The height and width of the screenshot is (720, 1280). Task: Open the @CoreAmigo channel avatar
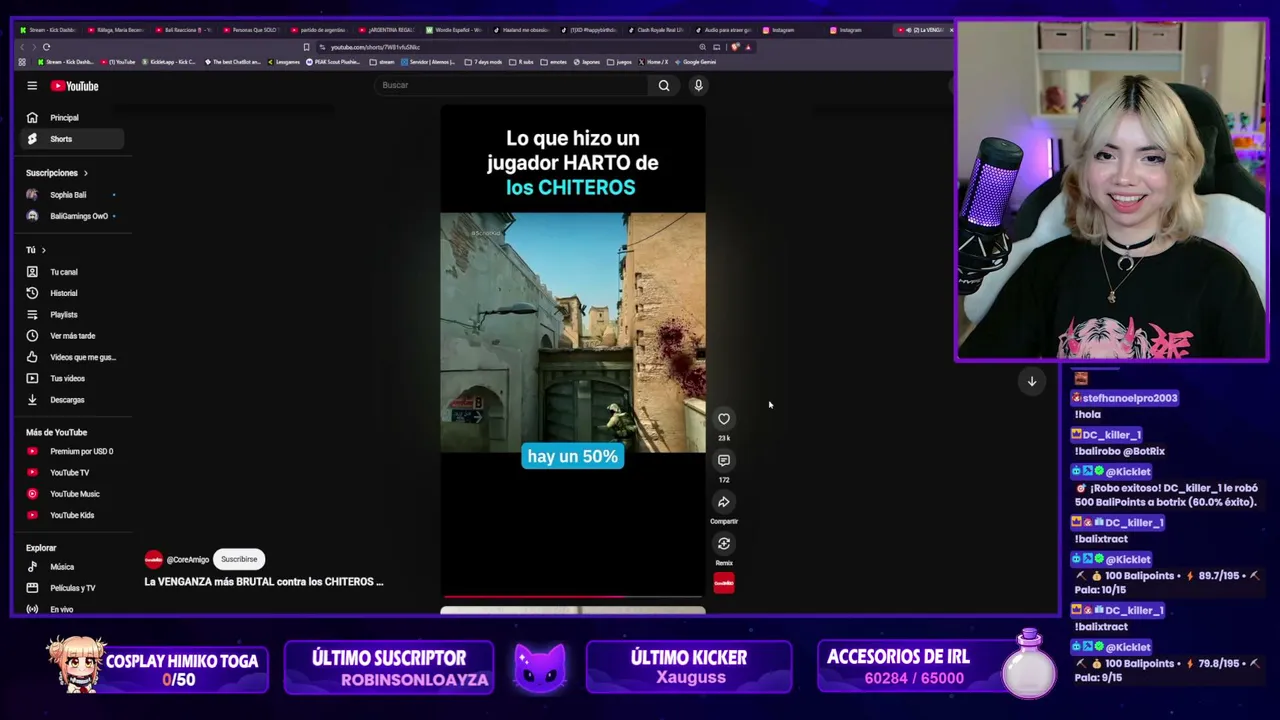click(153, 559)
